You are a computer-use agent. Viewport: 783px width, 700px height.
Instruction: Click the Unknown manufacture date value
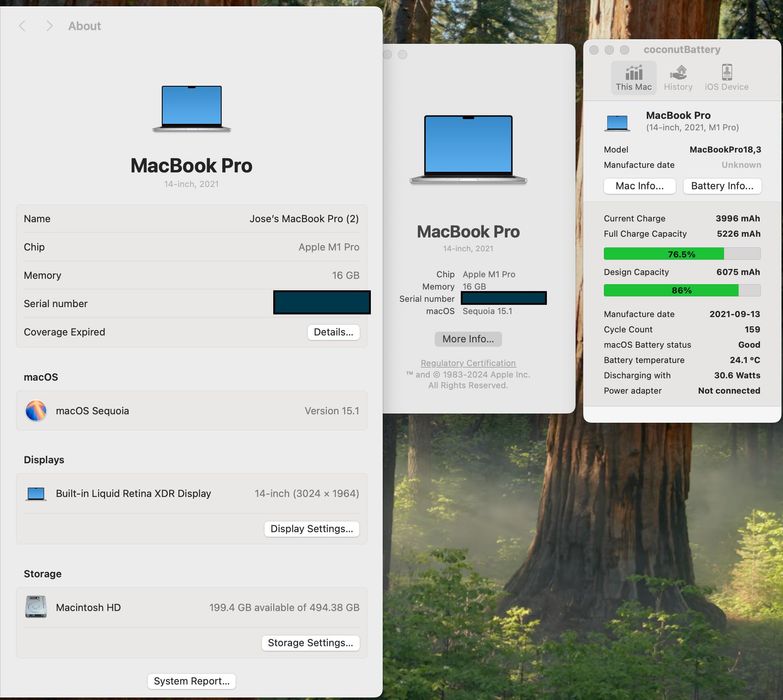tap(741, 165)
